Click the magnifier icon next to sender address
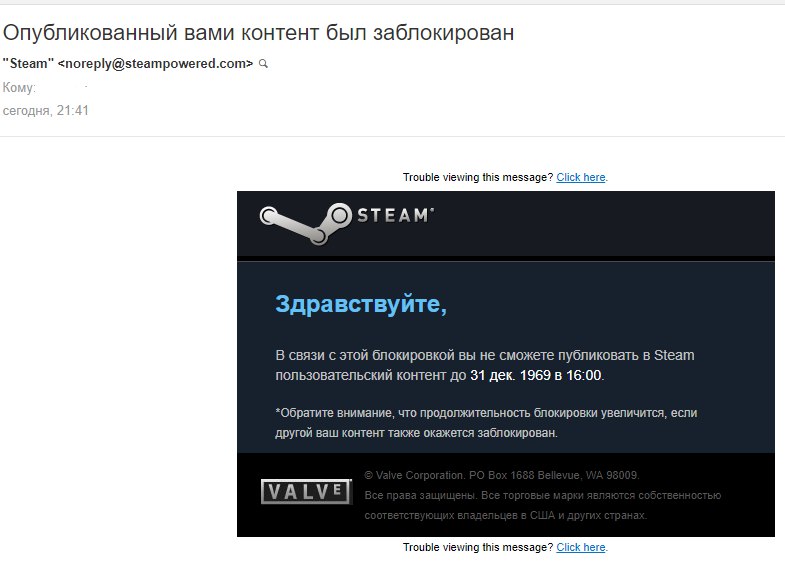 [263, 64]
